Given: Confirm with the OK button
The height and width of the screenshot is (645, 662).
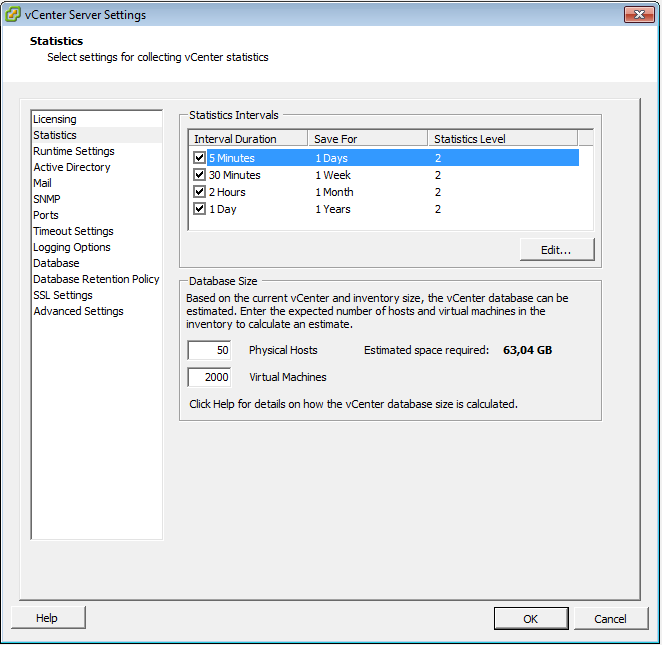Looking at the screenshot, I should click(531, 619).
